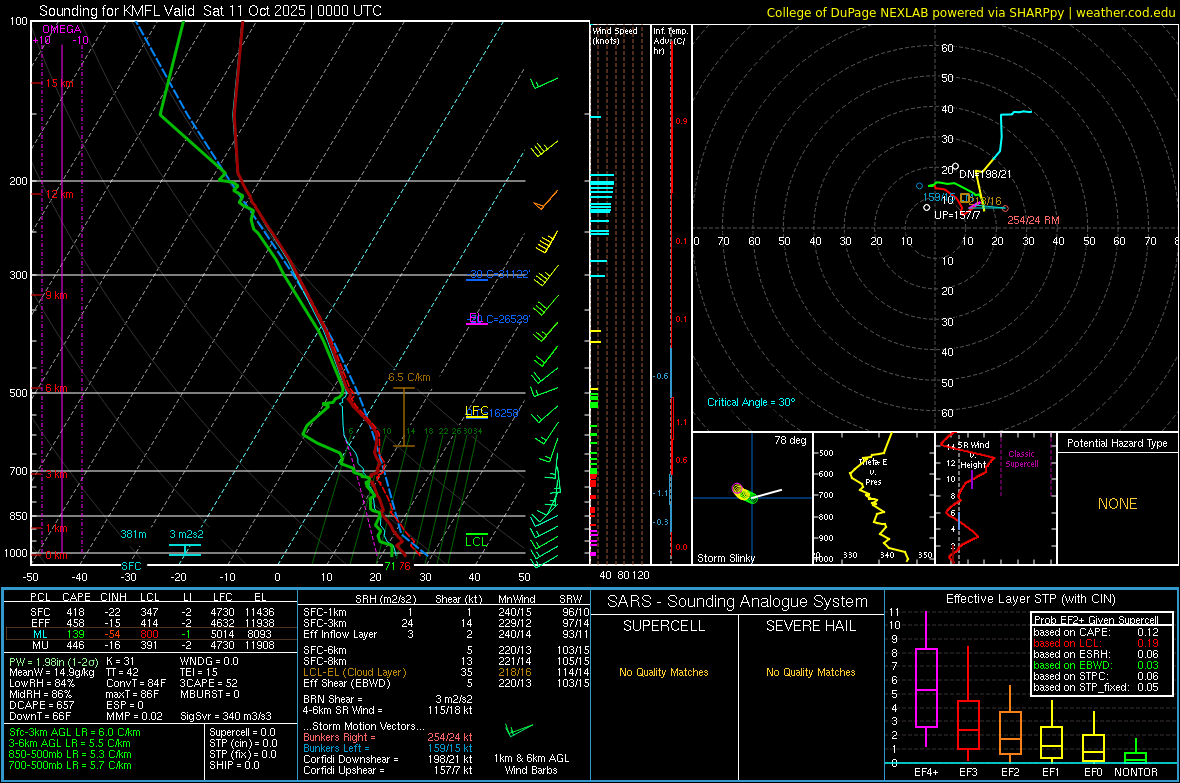Click the MMP = 0.02 value

tap(134, 716)
